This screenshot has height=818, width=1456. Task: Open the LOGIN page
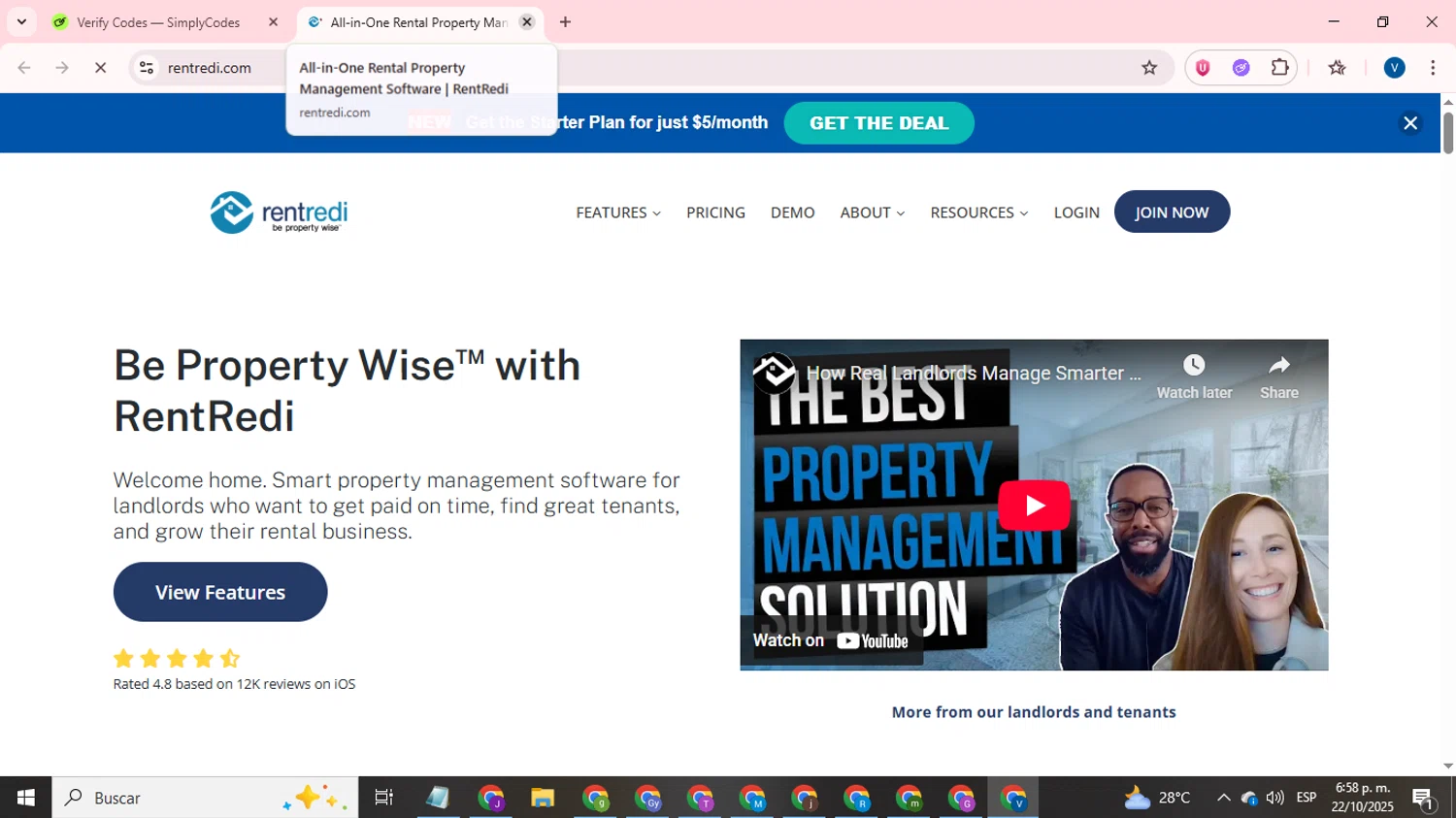point(1076,213)
